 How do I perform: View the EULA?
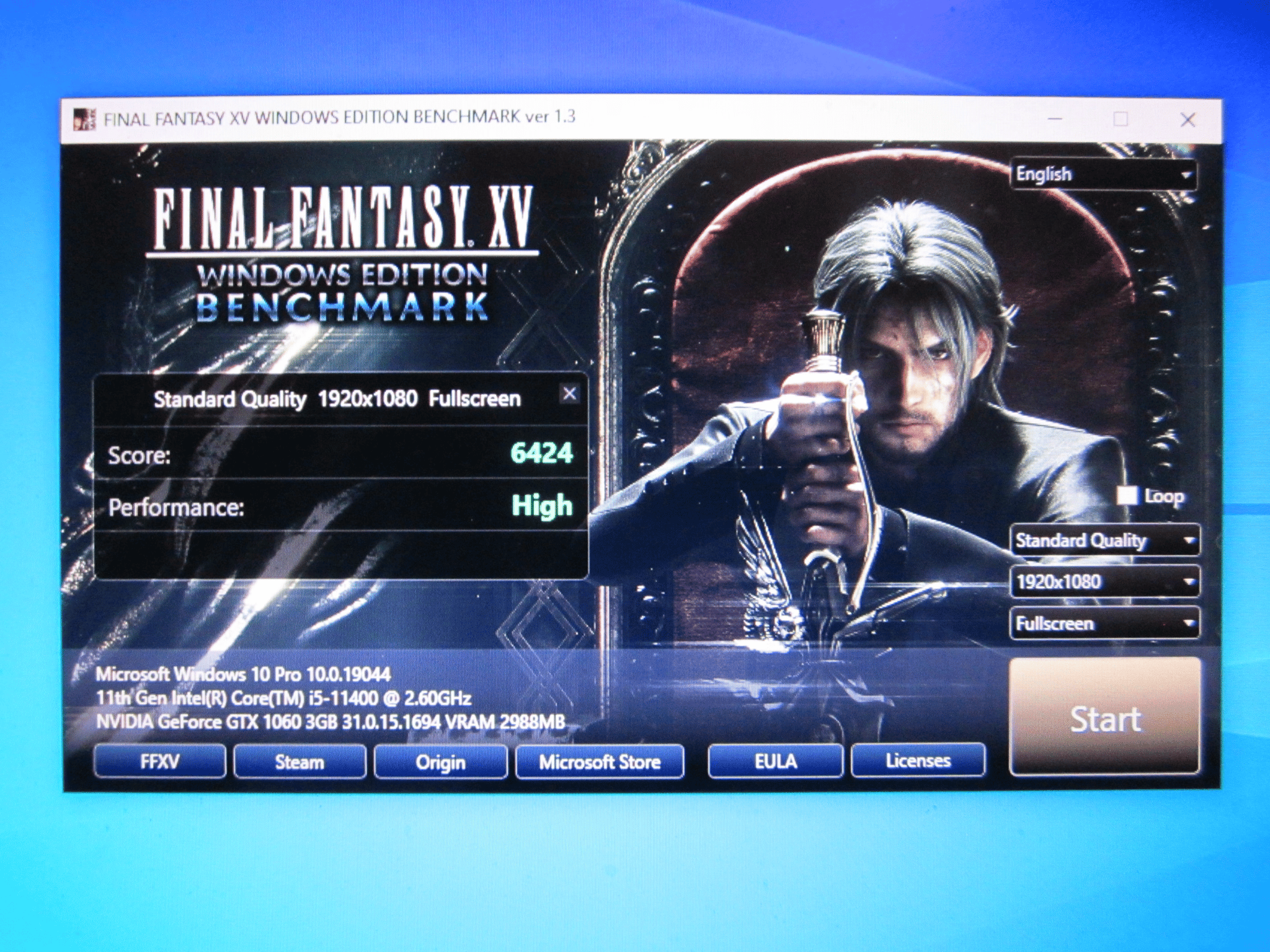coord(775,761)
